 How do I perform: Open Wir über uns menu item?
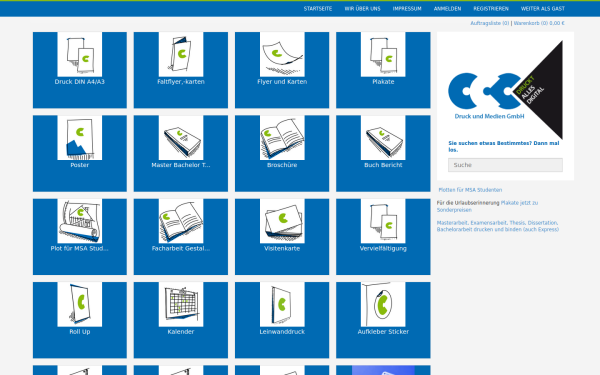[362, 8]
